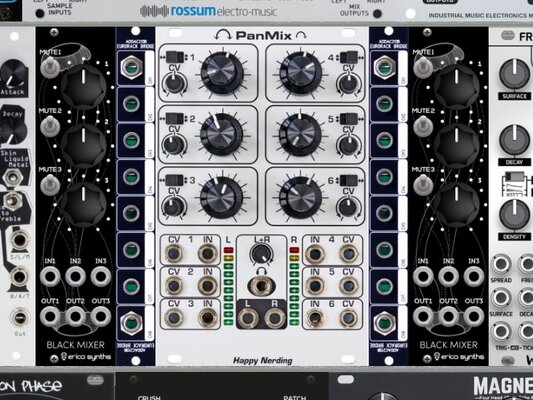Flip the MUTE1 switch on left Black Mixer
This screenshot has height=400, width=533.
click(50, 67)
